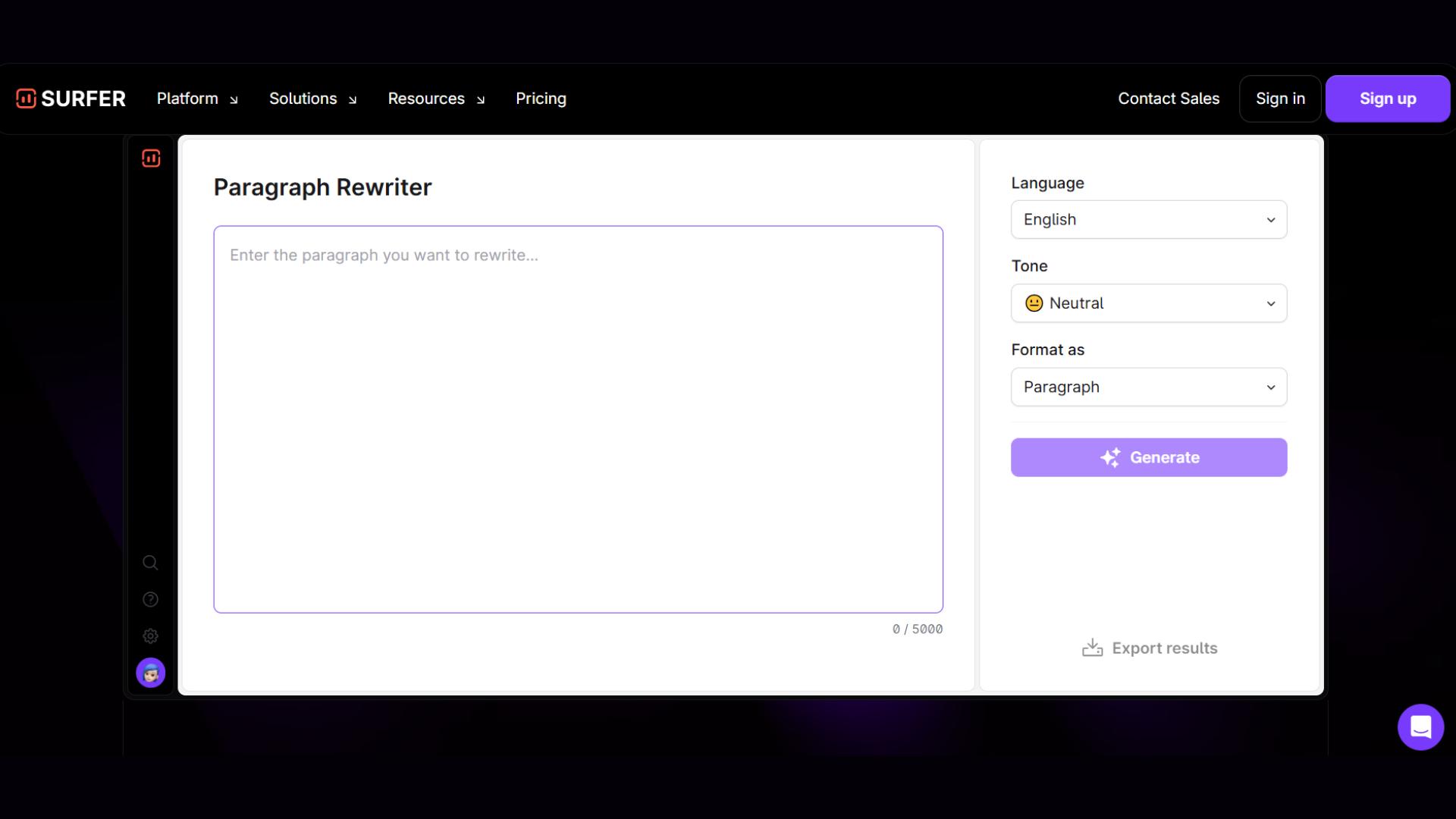Go to the Pricing page

click(x=541, y=99)
